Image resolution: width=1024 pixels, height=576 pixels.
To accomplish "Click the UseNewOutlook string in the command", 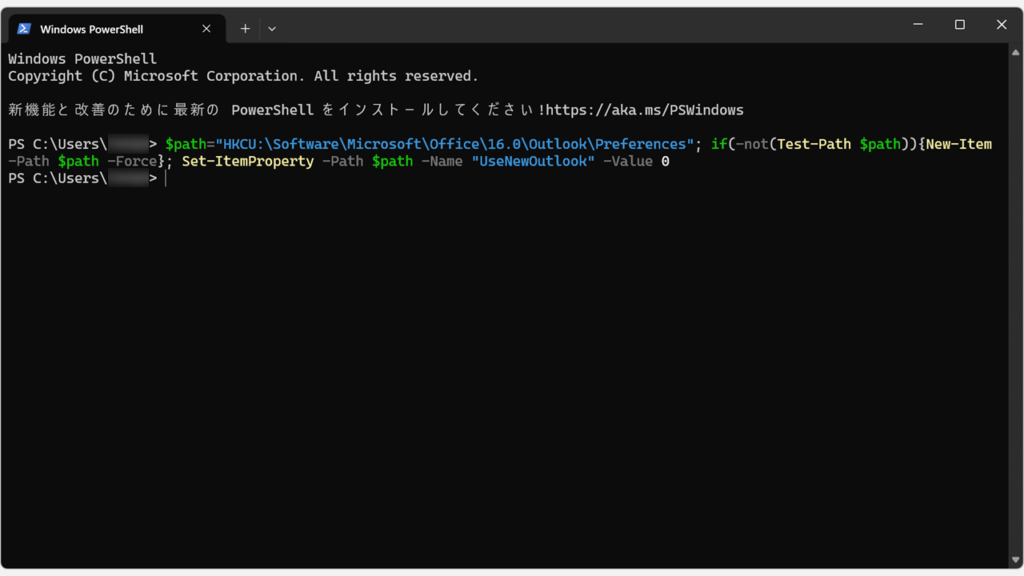I will point(532,160).
